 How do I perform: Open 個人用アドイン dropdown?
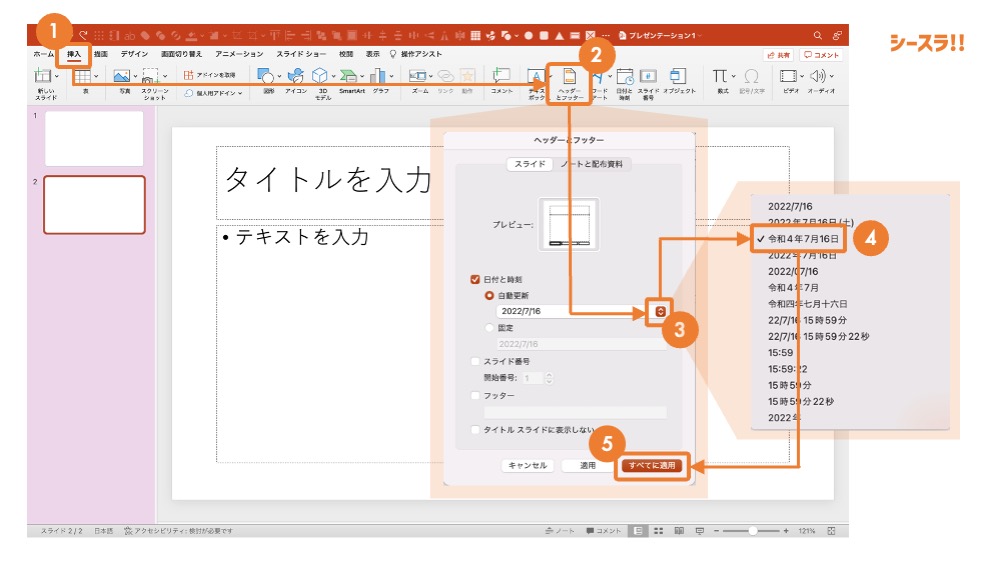[x=213, y=93]
